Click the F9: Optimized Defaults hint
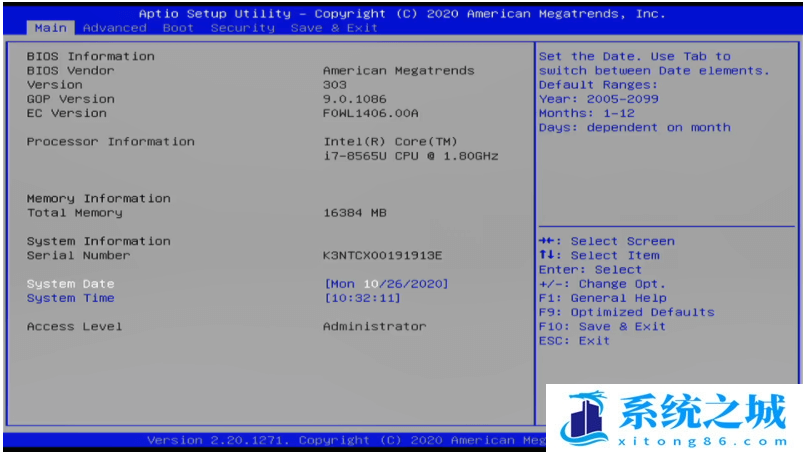 [626, 312]
